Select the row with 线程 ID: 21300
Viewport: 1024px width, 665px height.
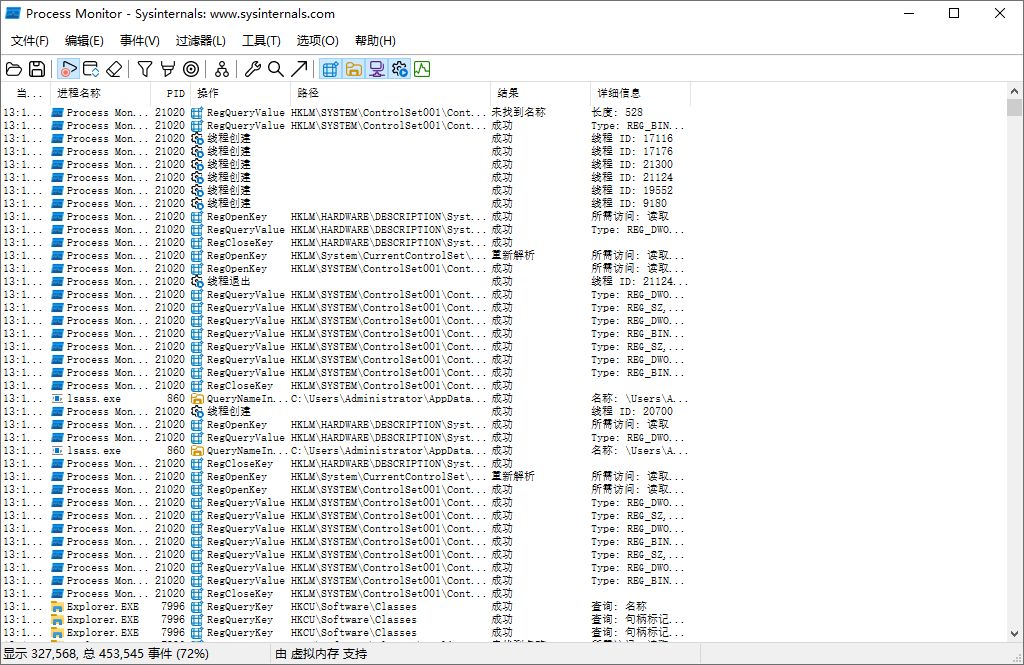click(346, 165)
